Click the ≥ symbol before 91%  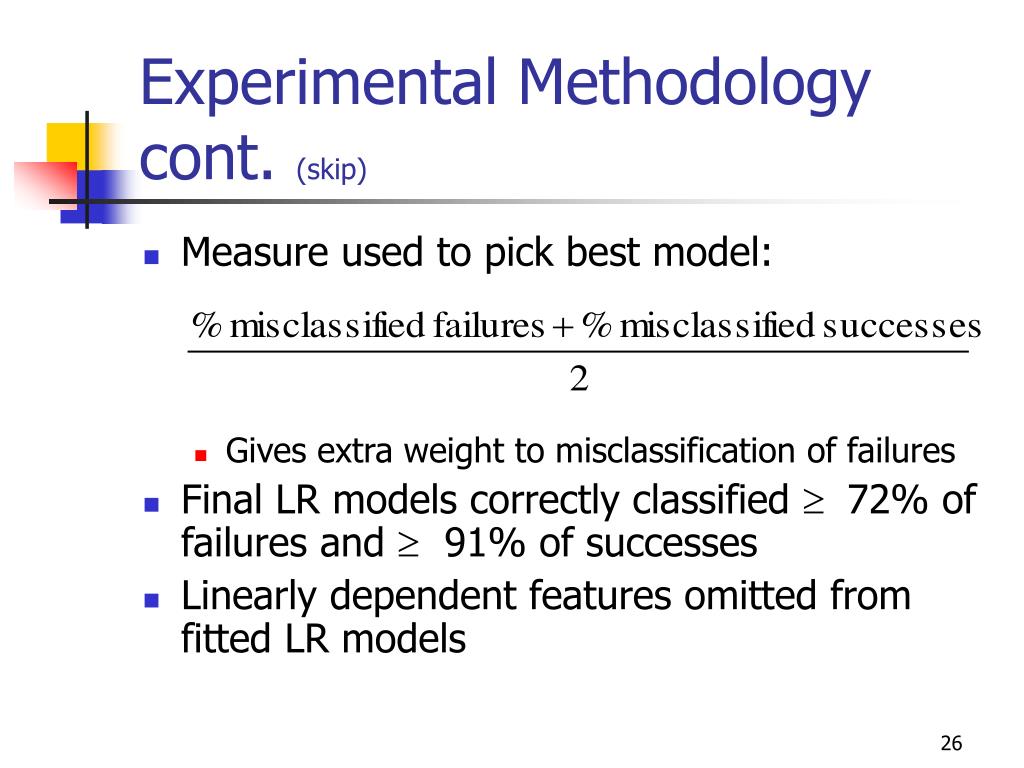pyautogui.click(x=408, y=546)
